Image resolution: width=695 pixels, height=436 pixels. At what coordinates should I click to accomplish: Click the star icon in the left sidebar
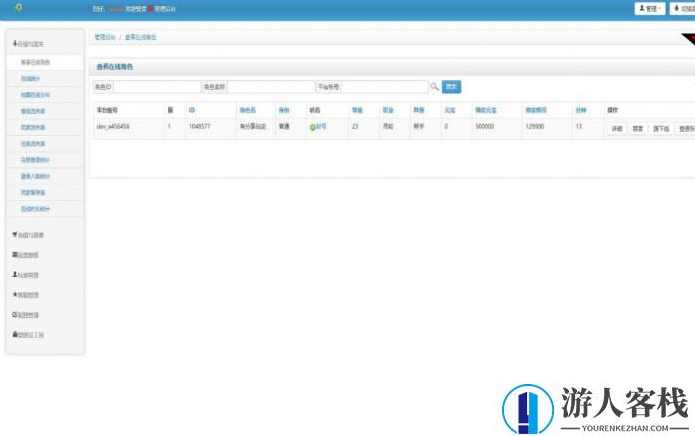pos(15,296)
